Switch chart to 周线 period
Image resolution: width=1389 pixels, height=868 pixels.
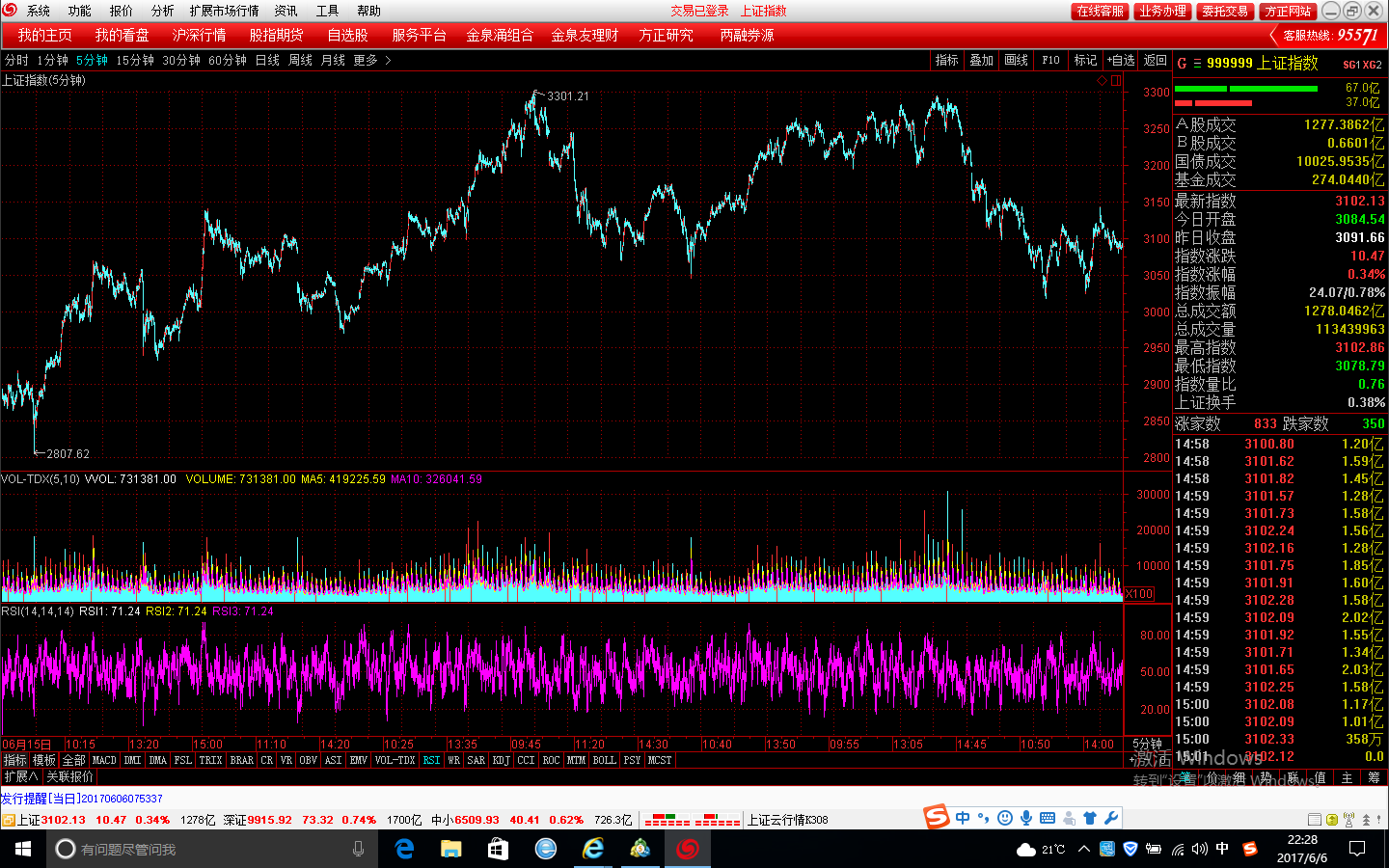(x=300, y=60)
